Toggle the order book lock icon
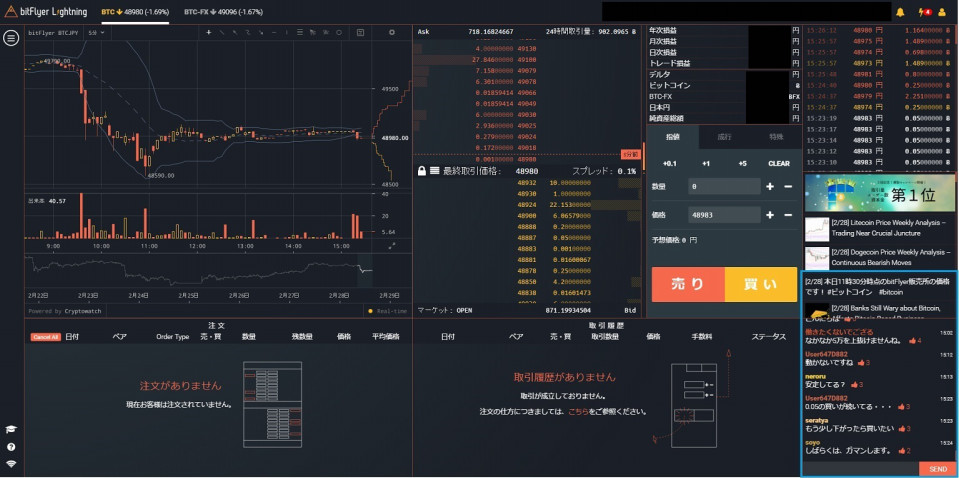 [421, 171]
